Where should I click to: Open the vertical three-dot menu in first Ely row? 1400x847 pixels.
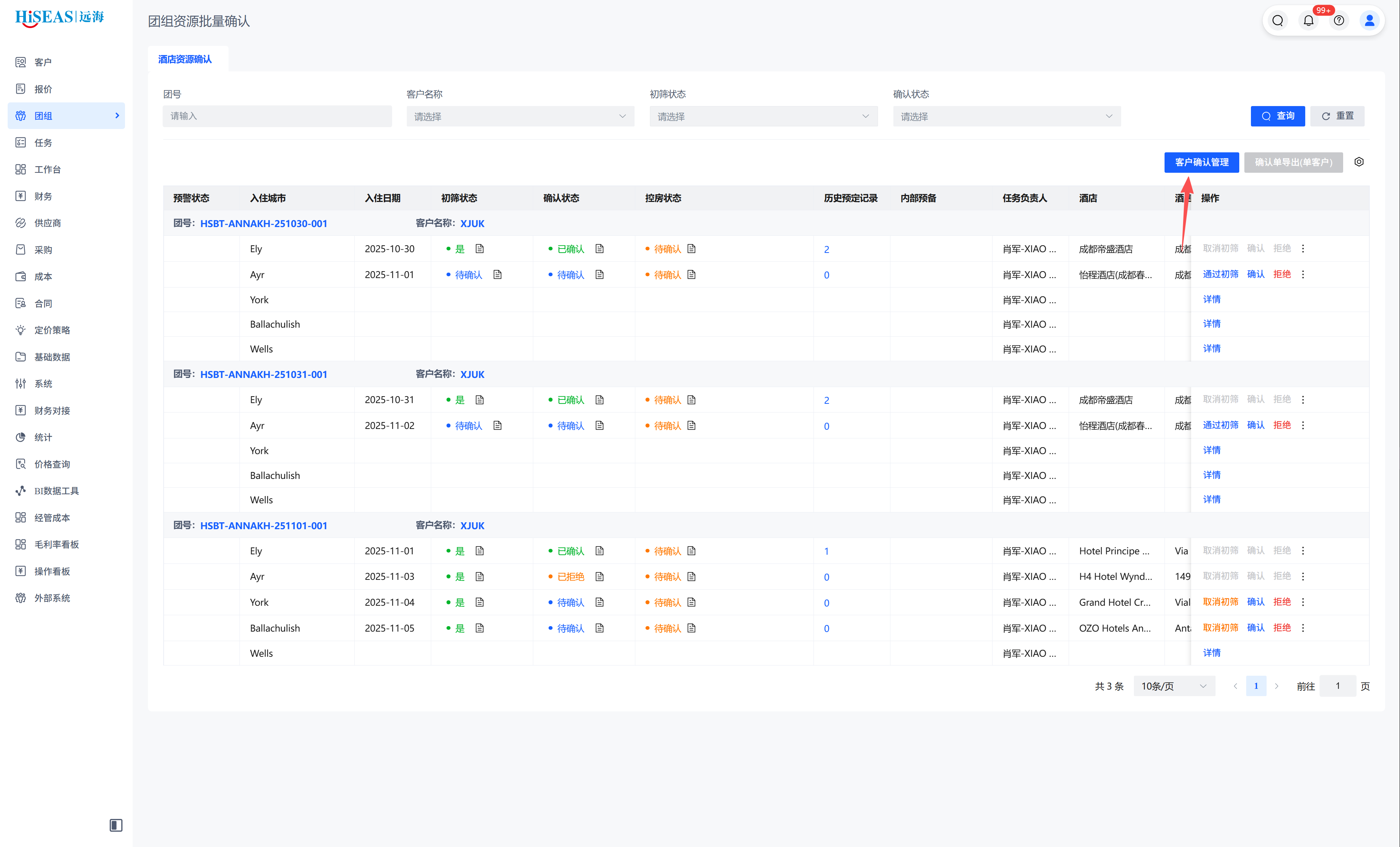(1303, 249)
